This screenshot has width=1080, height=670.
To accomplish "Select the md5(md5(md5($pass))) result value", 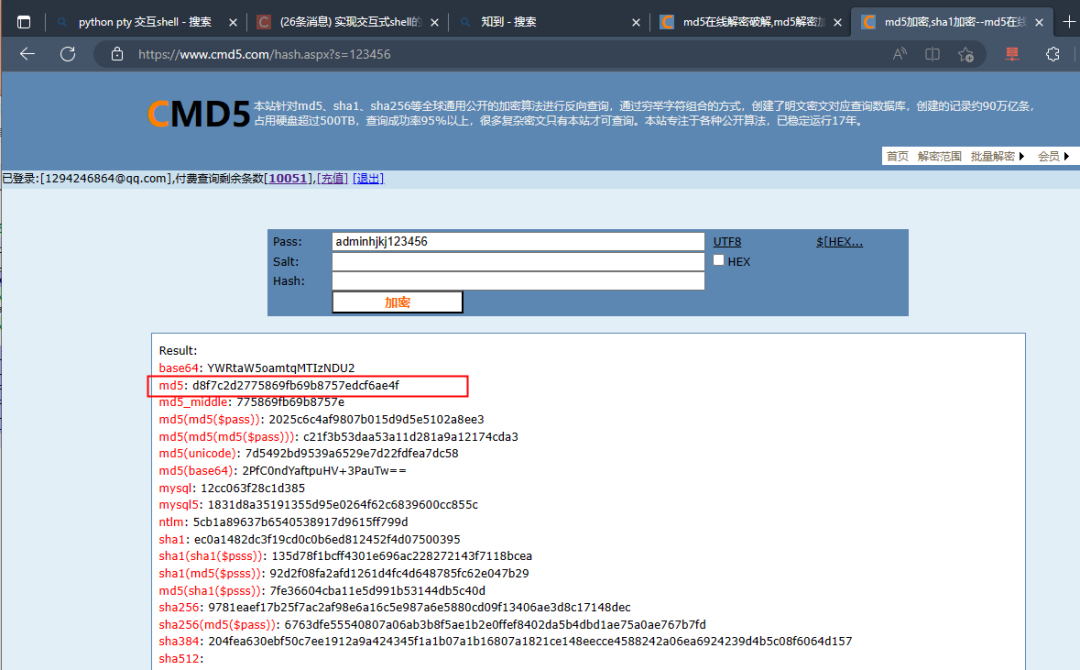I will [411, 437].
